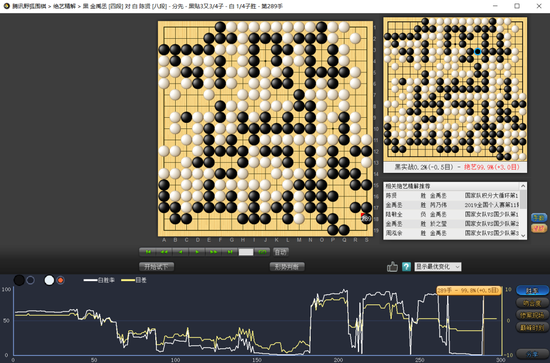Click the 白胜率 white line legend
The height and width of the screenshot is (363, 550).
[99, 280]
